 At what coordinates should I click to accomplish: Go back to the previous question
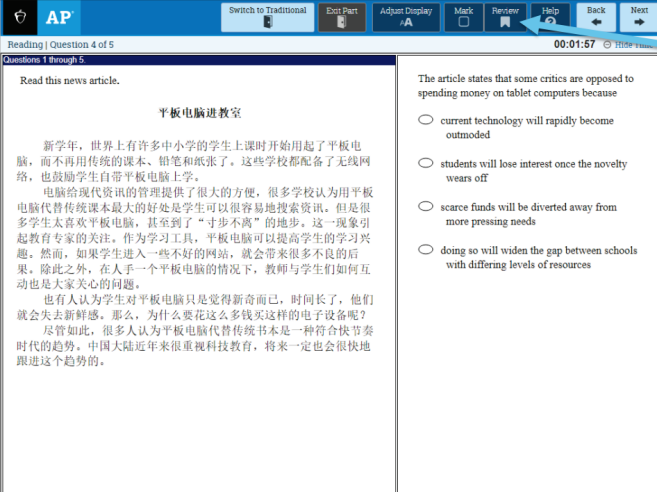pos(596,17)
